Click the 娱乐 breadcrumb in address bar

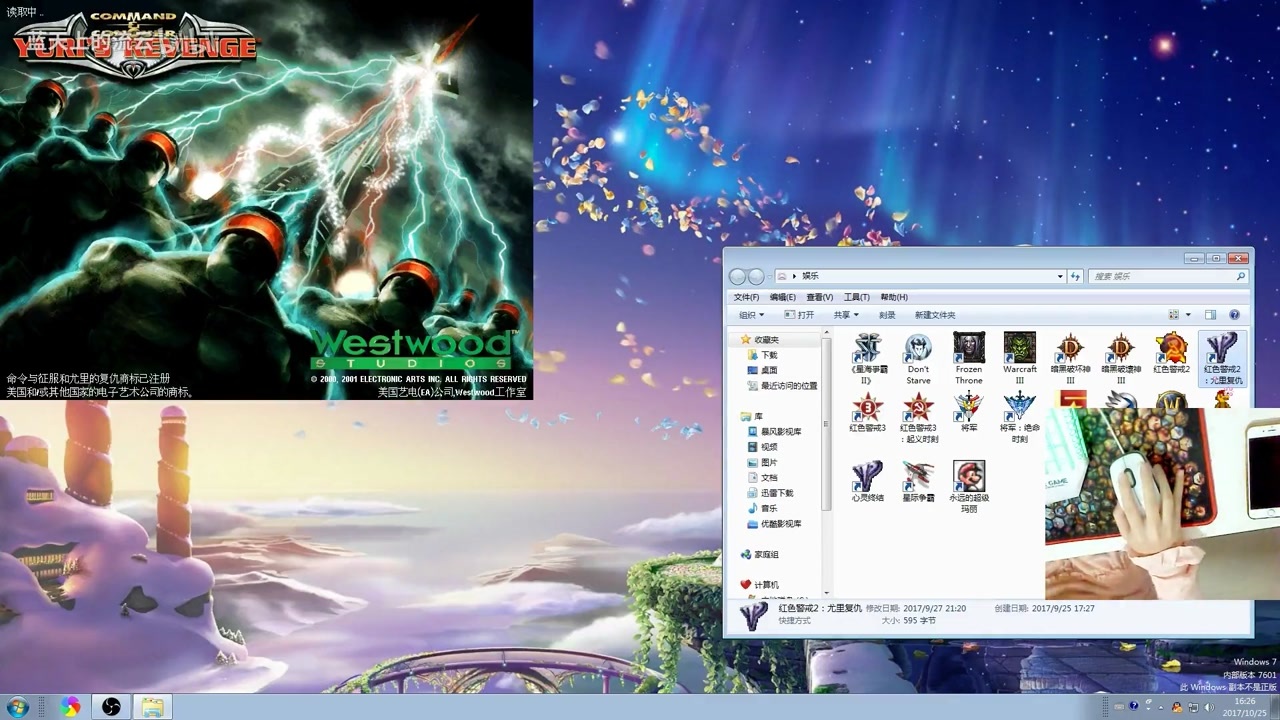(x=810, y=276)
